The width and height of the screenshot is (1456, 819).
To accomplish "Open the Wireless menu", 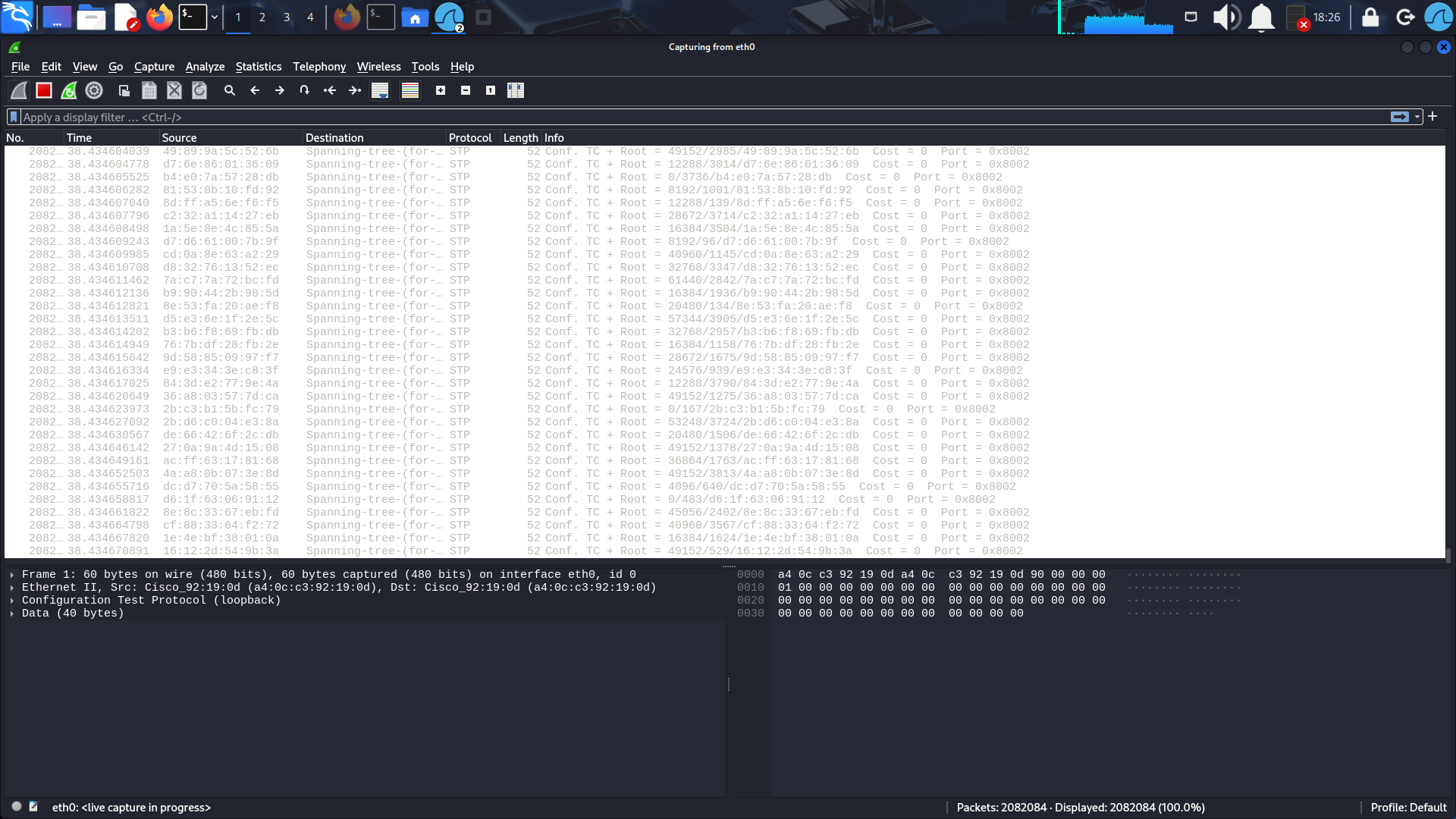I will [378, 67].
